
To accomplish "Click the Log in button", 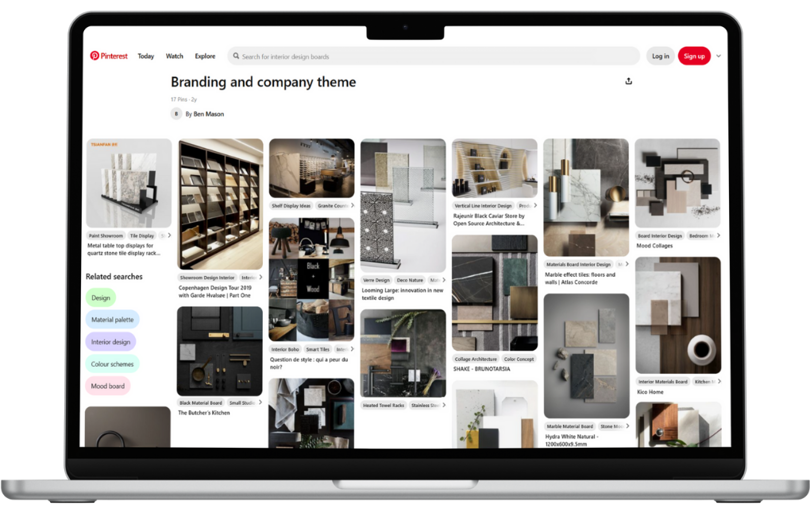I will click(660, 56).
